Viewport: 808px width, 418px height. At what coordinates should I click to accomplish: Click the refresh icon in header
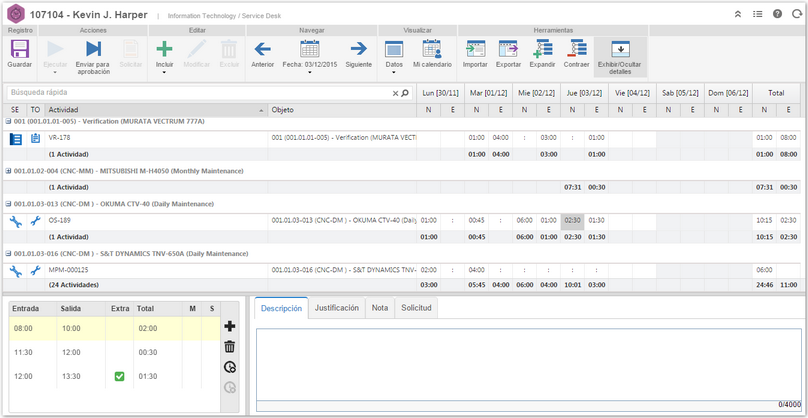tap(797, 14)
